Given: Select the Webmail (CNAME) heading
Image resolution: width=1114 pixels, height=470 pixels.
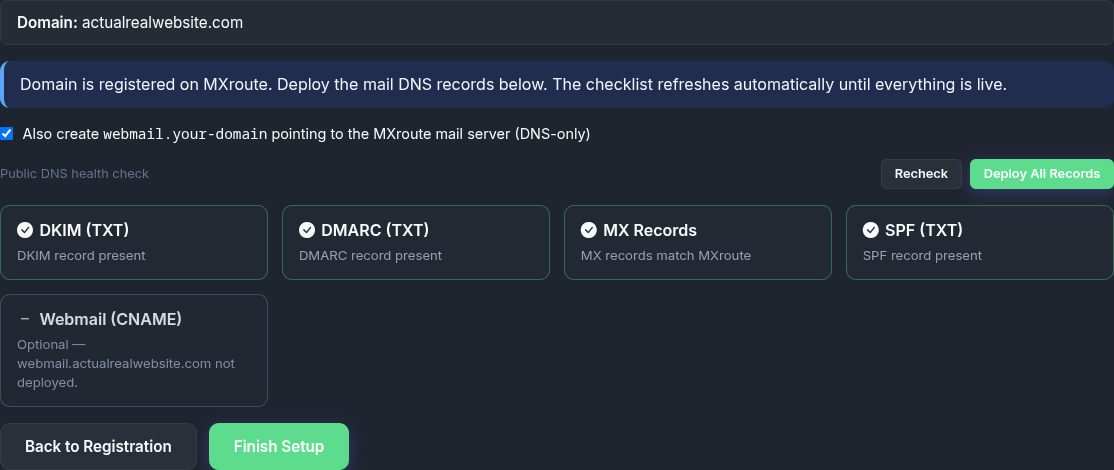Looking at the screenshot, I should tap(111, 319).
